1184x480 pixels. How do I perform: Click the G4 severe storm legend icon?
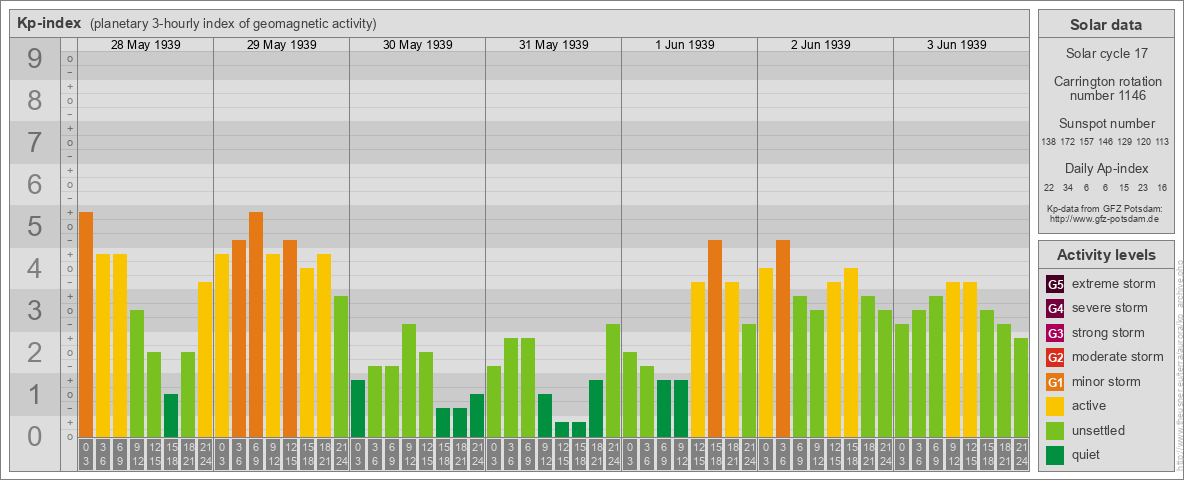[x=1055, y=309]
